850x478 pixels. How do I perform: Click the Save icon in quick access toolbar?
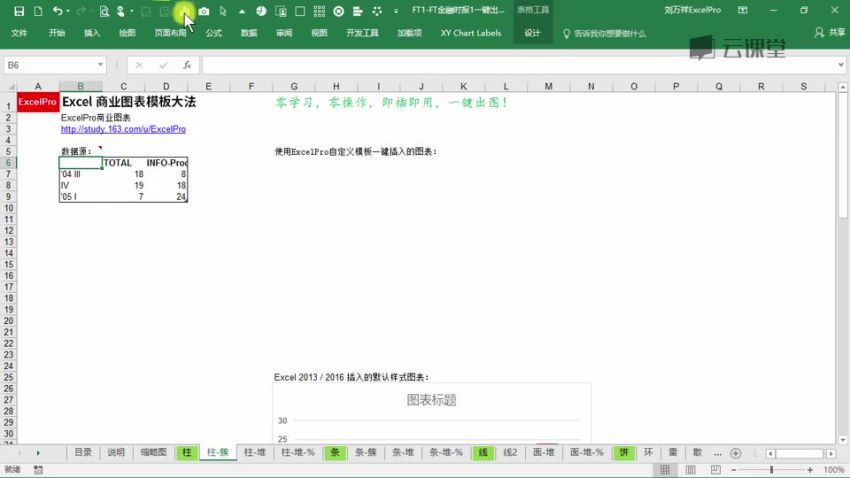pyautogui.click(x=17, y=11)
